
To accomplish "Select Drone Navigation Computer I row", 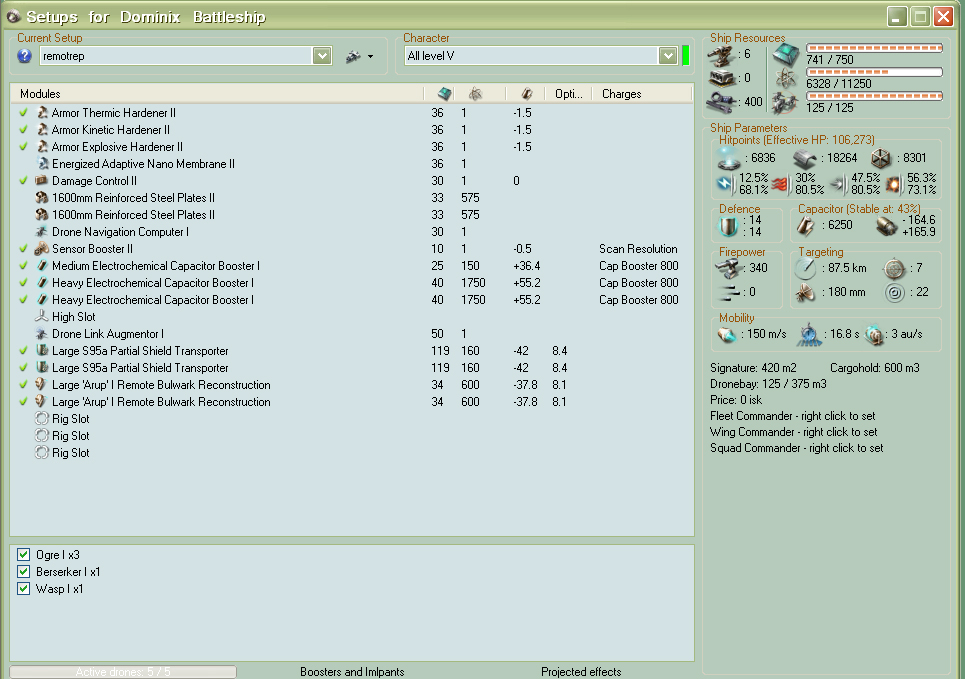I will (352, 231).
